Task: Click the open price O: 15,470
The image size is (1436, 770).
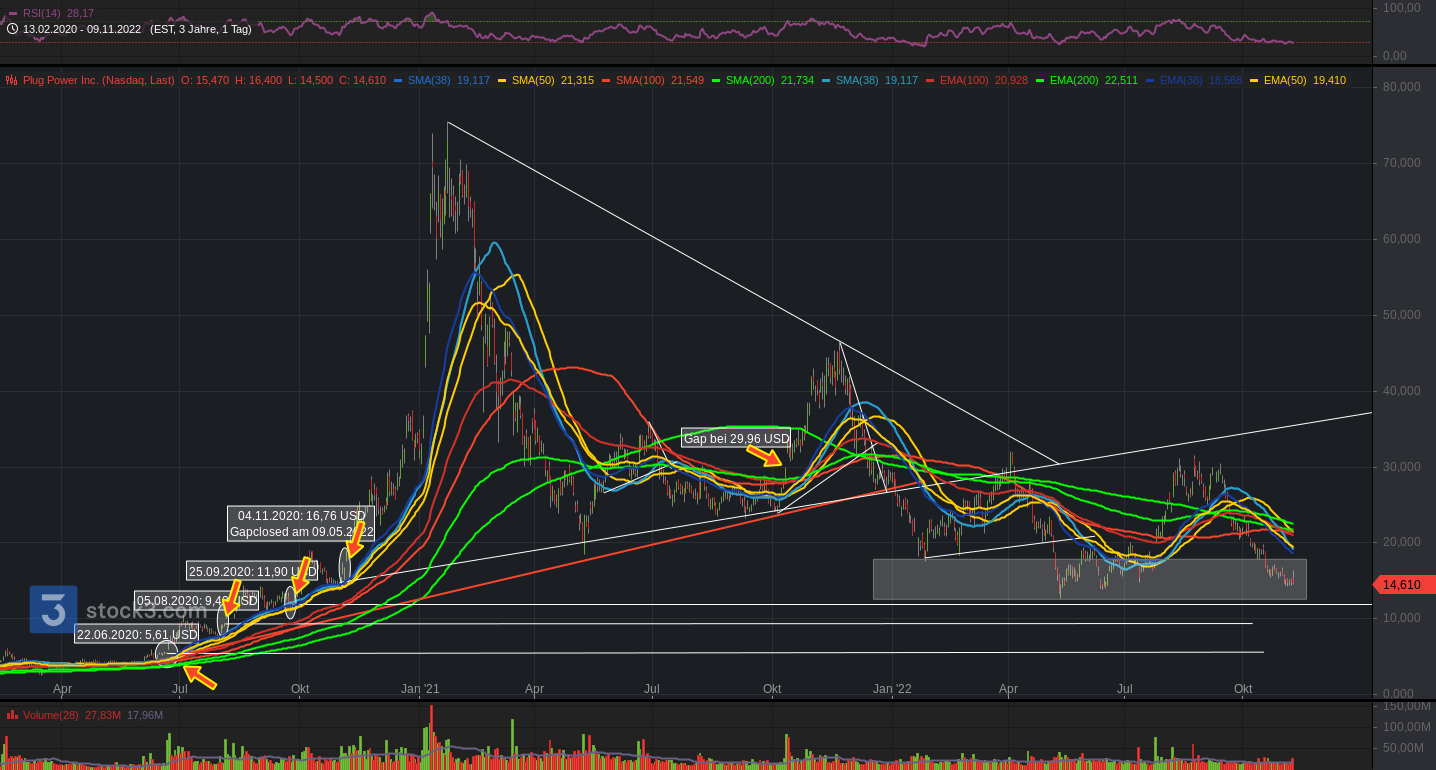Action: pos(205,80)
